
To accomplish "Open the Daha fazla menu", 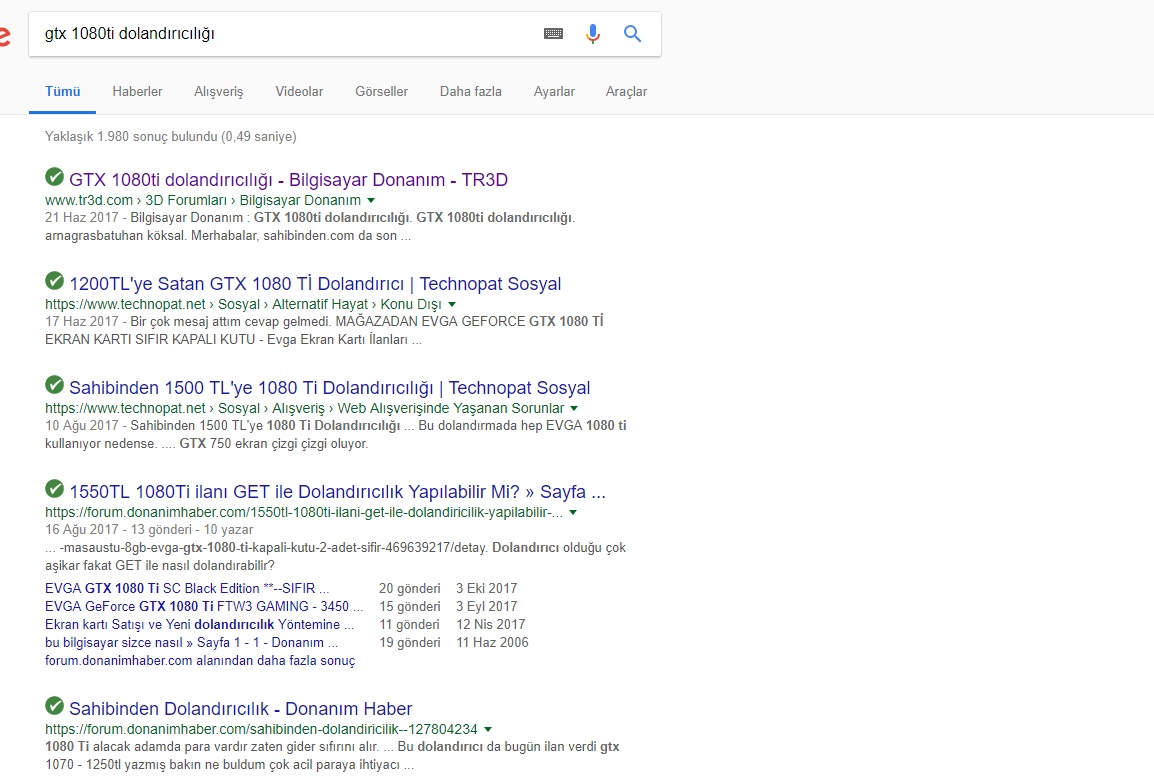I will 471,92.
